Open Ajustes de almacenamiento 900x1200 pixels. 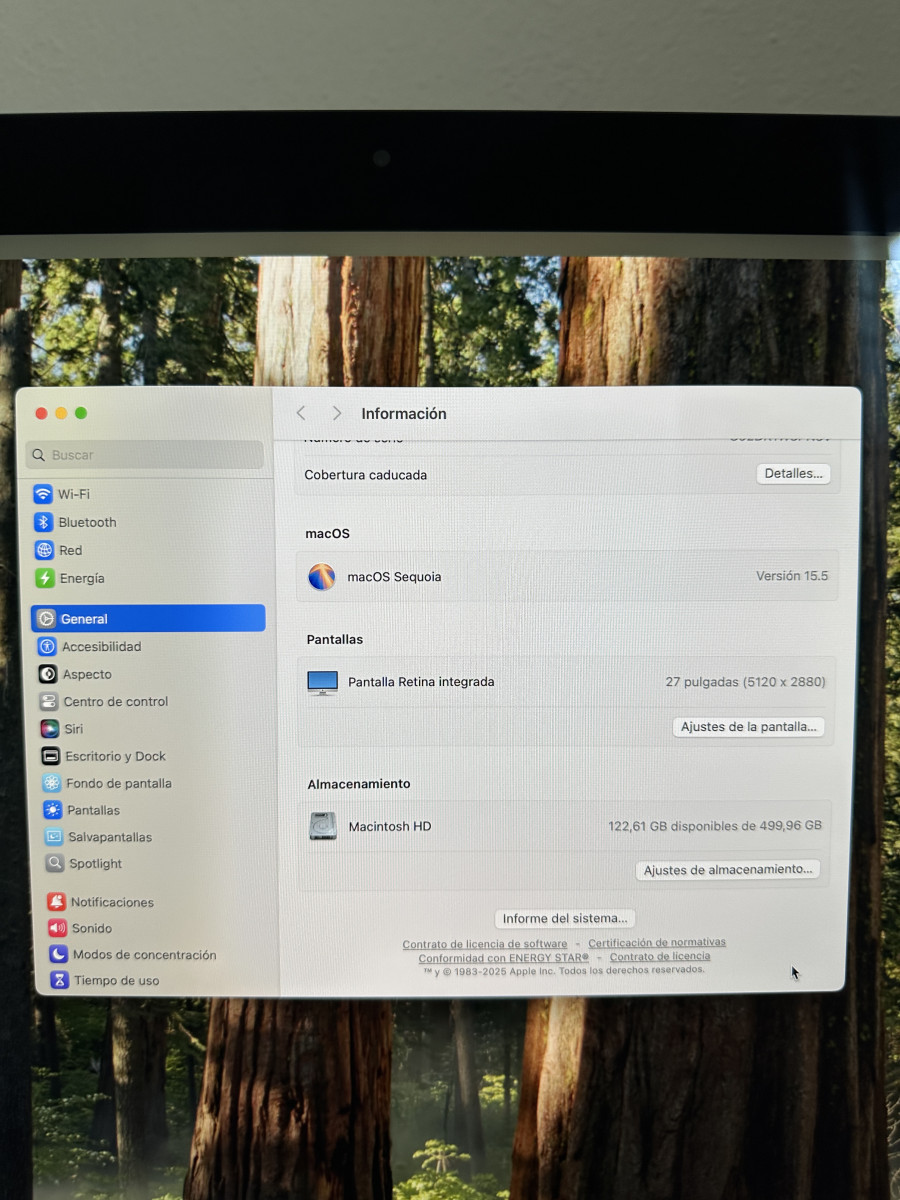point(728,870)
